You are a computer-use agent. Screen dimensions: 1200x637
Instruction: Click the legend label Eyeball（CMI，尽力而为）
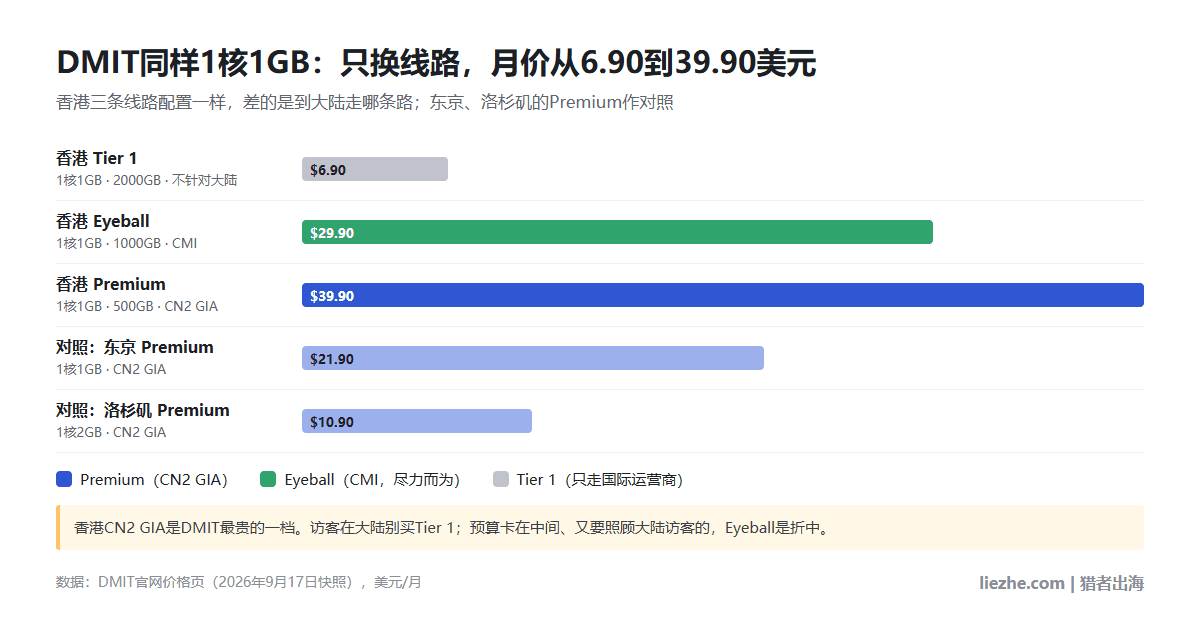(376, 480)
